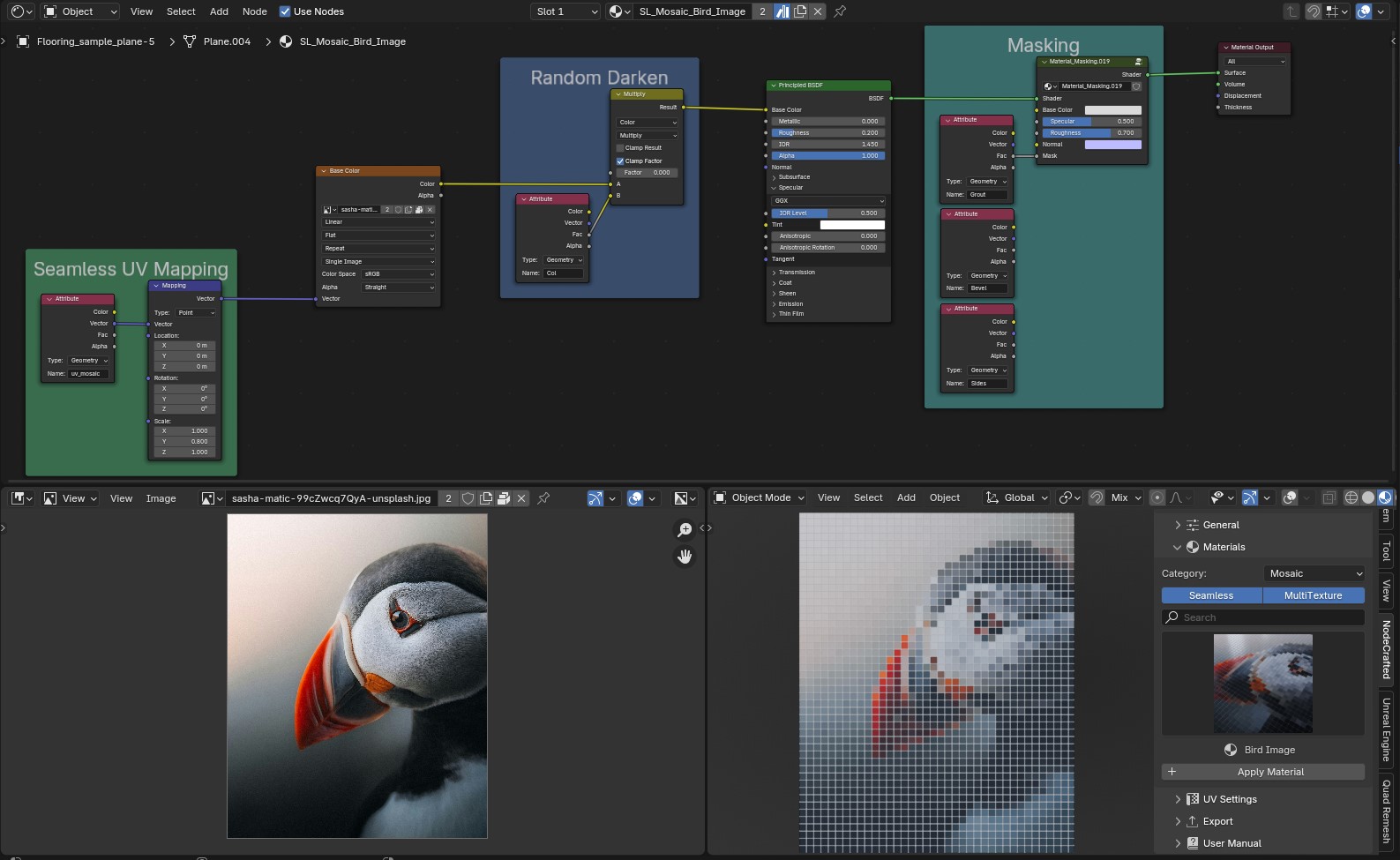Disable Clamp Factor in the Multiply node
Image resolution: width=1400 pixels, height=860 pixels.
click(x=620, y=161)
